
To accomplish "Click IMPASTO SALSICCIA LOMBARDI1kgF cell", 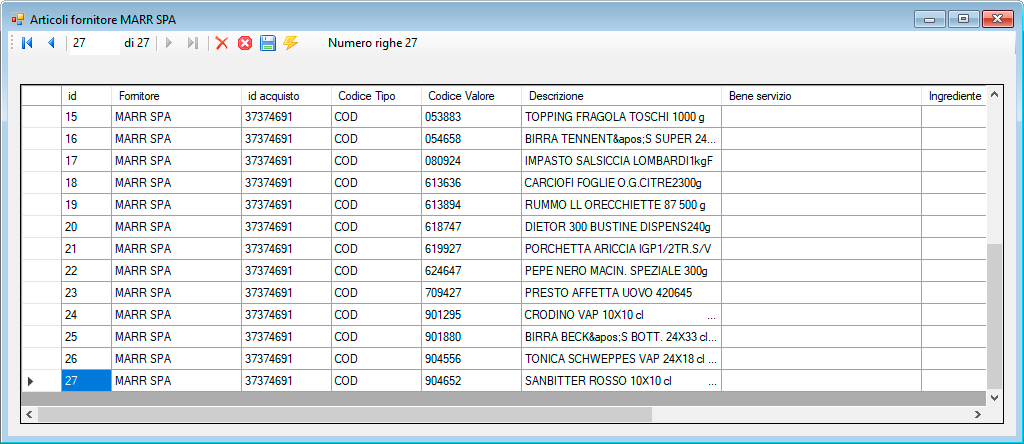I will point(621,161).
